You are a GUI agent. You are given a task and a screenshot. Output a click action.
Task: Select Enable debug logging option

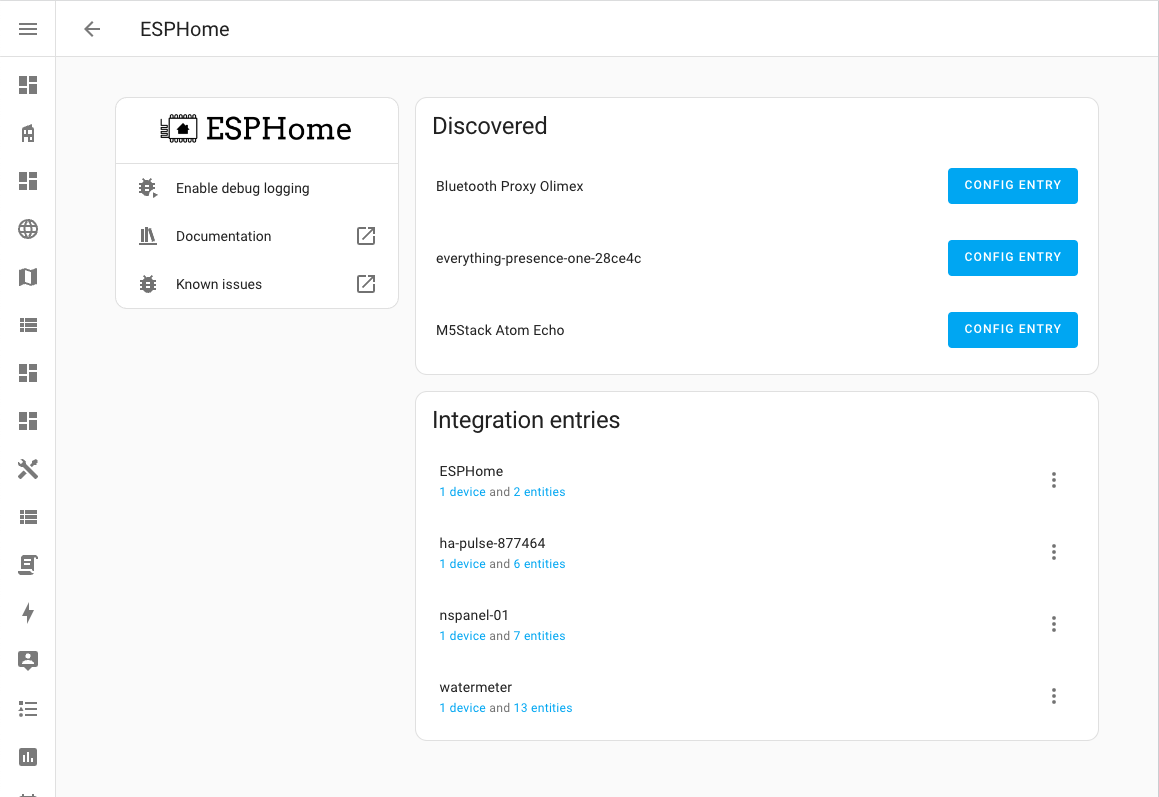257,188
